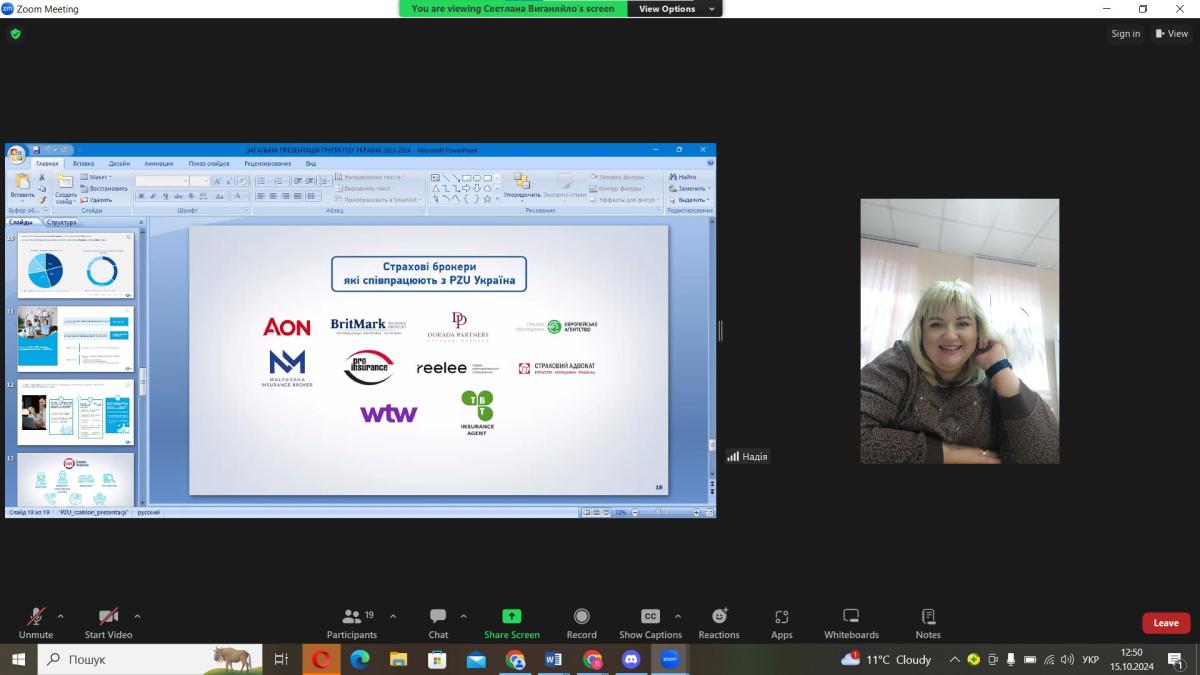1200x675 pixels.
Task: Open the Chat panel
Action: click(438, 622)
